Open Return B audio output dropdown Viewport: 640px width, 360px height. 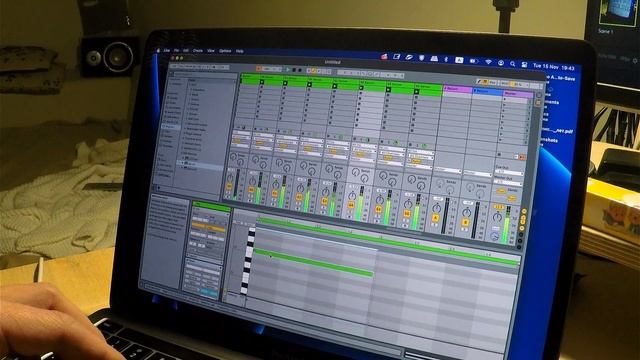coord(478,174)
